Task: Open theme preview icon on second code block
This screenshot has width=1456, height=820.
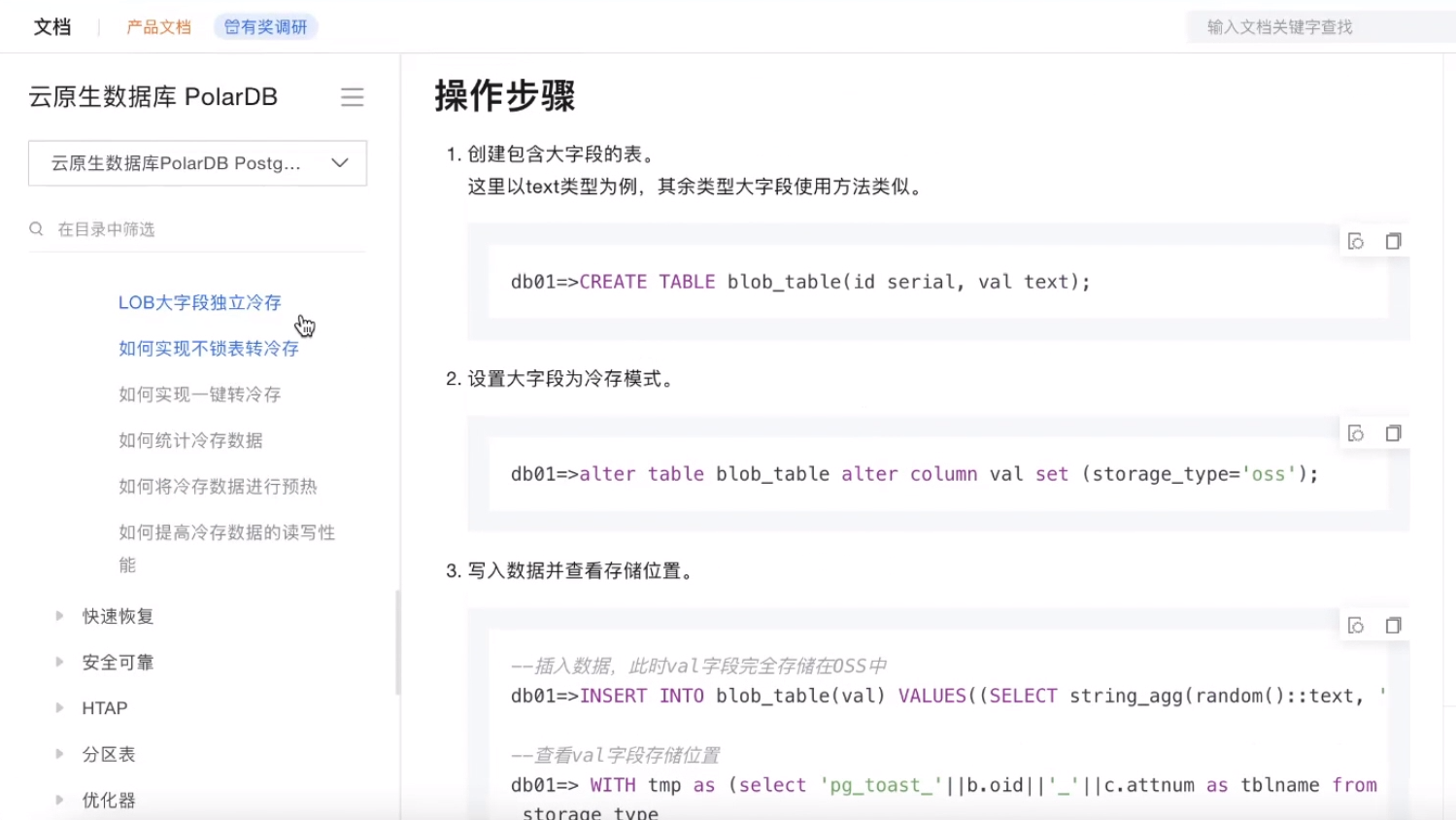Action: [1356, 432]
